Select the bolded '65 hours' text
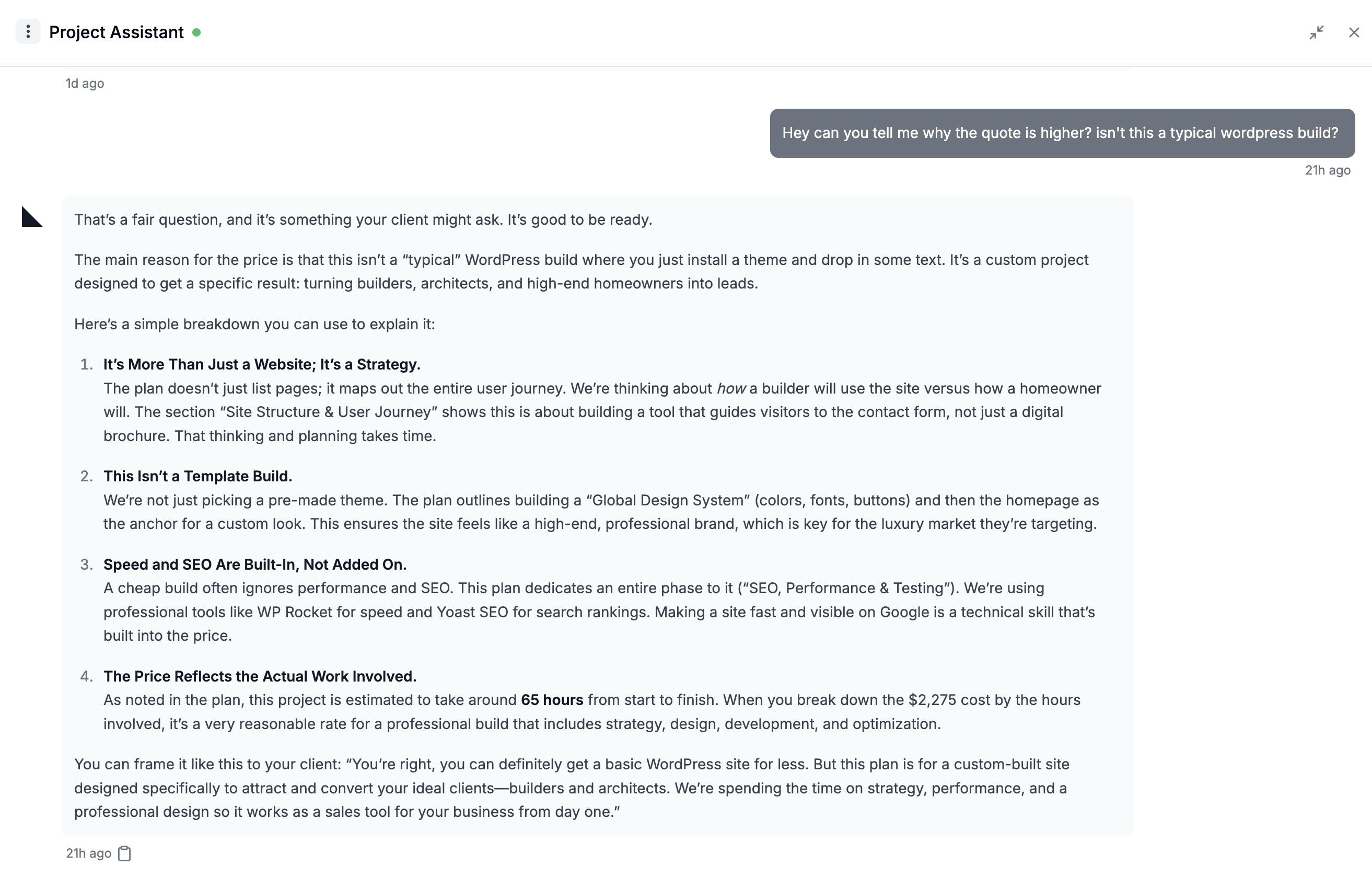 [552, 700]
